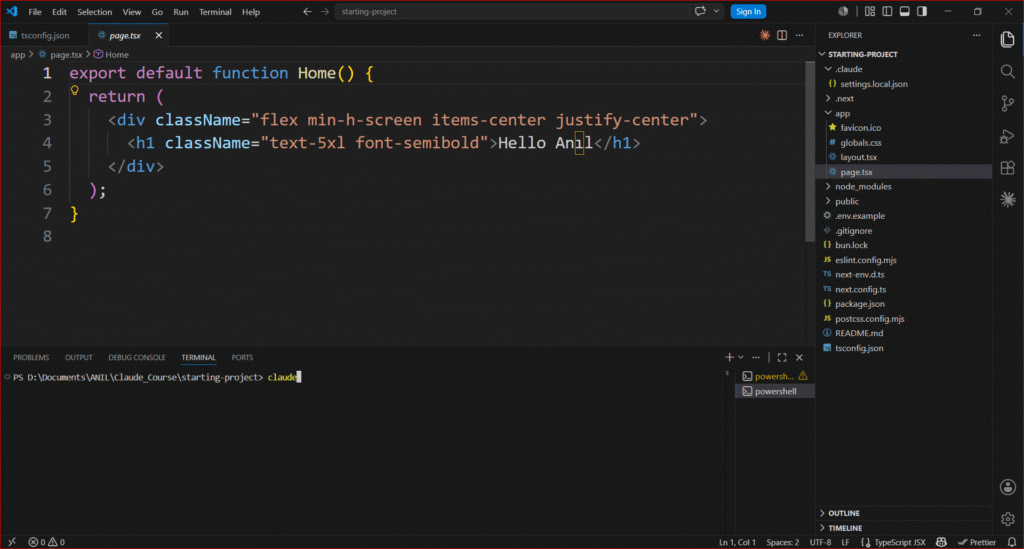Viewport: 1024px width, 549px height.
Task: Open package.json in the explorer
Action: click(859, 304)
